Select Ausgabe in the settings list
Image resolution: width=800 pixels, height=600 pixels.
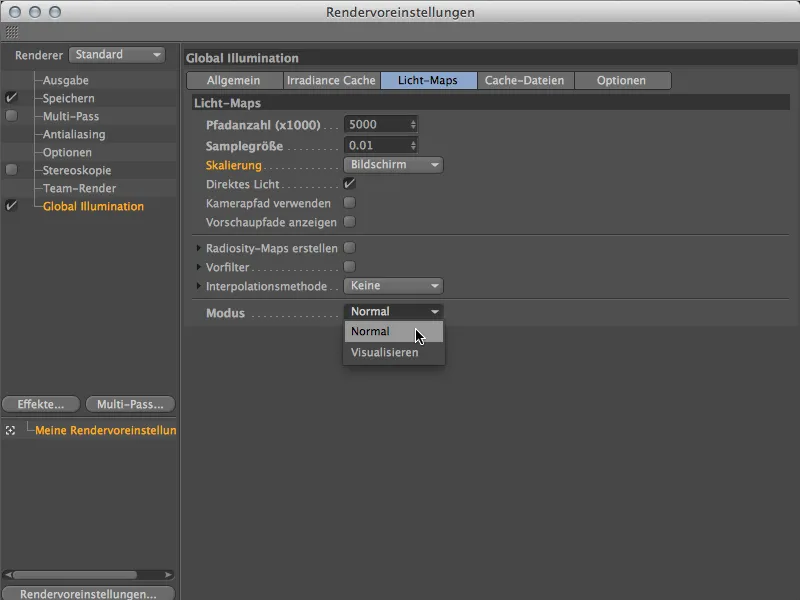[x=66, y=80]
